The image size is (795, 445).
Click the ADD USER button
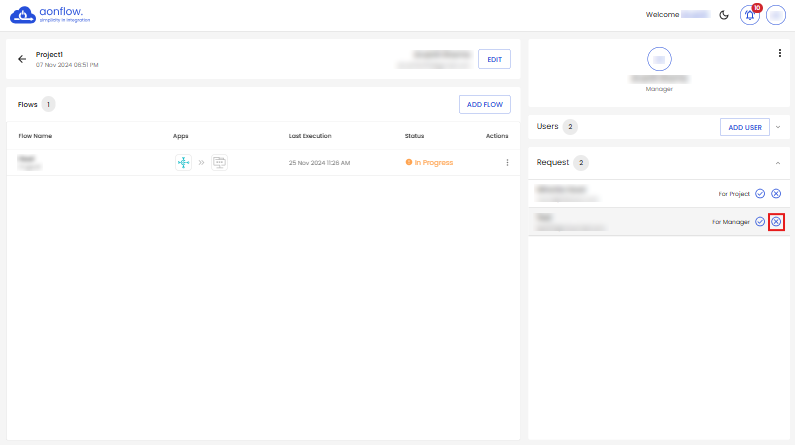(744, 127)
